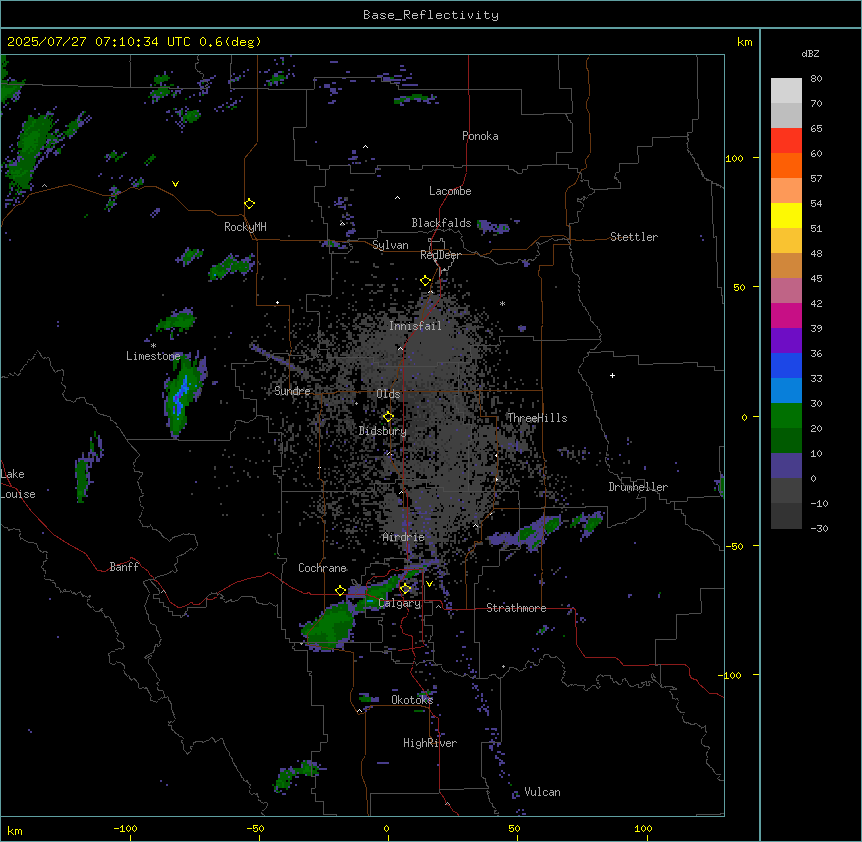Select the bright green swatch below 30 dBZ
862x842 pixels.
pos(786,416)
